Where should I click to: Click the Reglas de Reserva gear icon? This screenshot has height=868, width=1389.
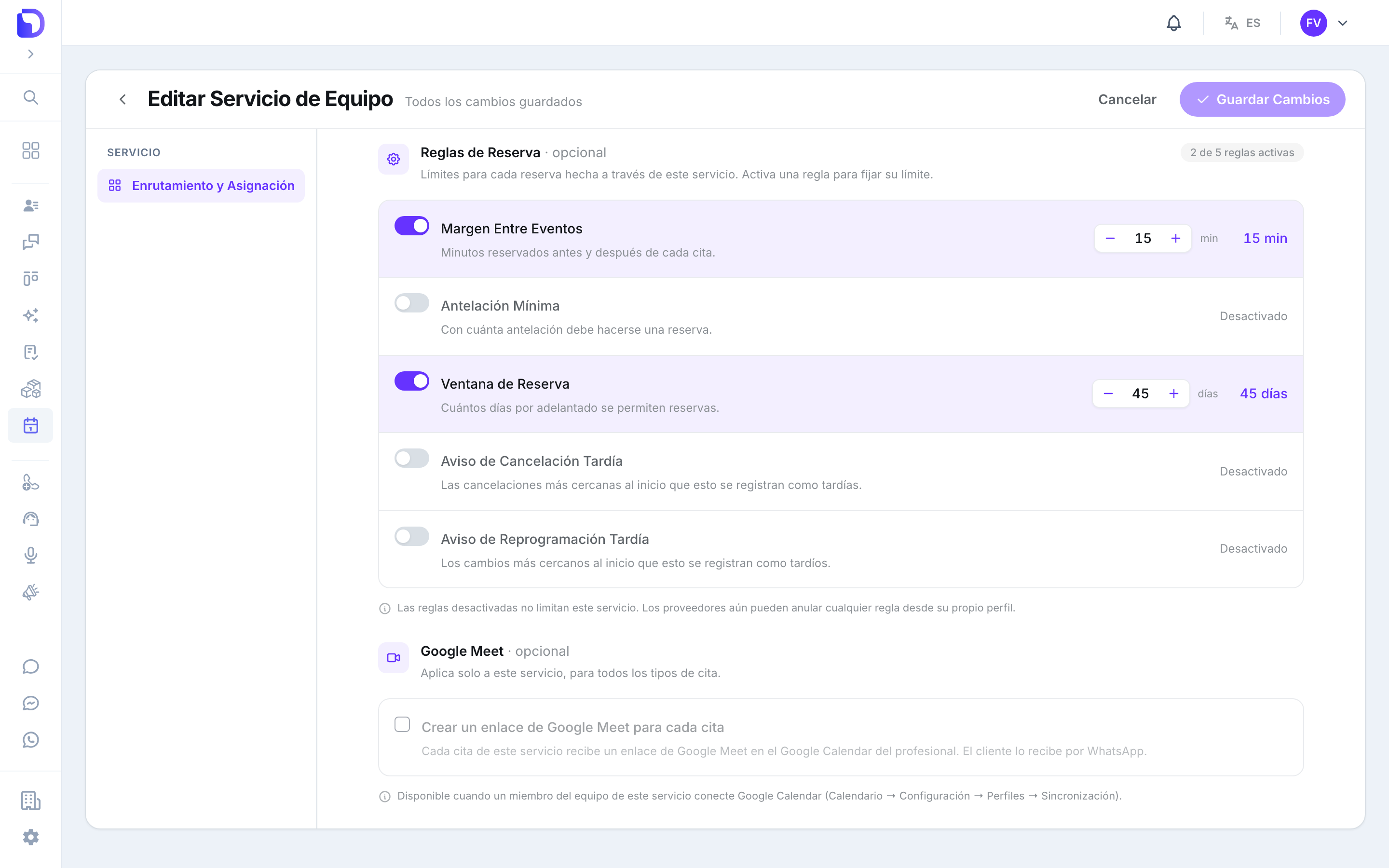click(393, 159)
